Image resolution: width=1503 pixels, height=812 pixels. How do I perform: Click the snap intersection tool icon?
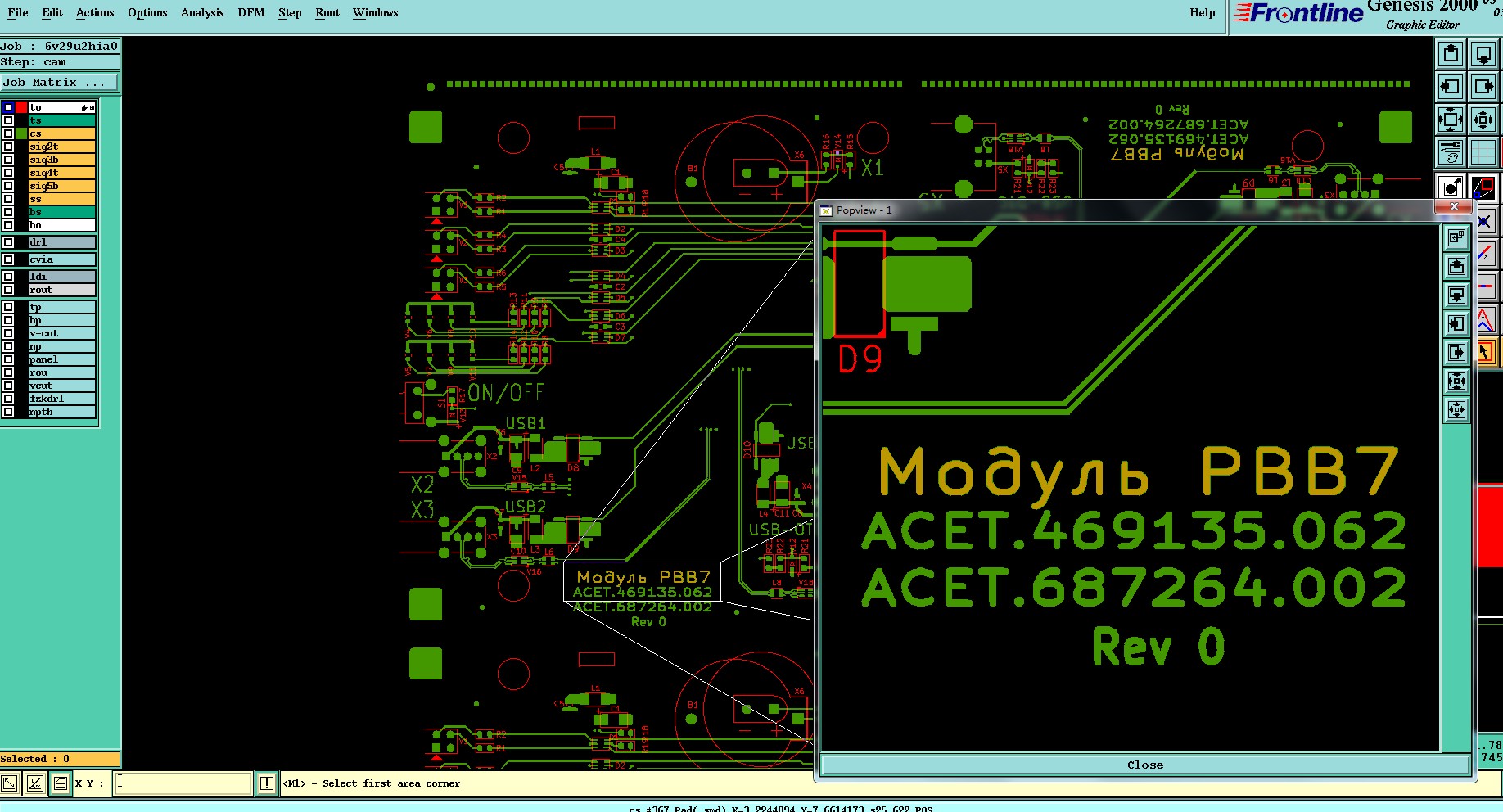pyautogui.click(x=1486, y=221)
